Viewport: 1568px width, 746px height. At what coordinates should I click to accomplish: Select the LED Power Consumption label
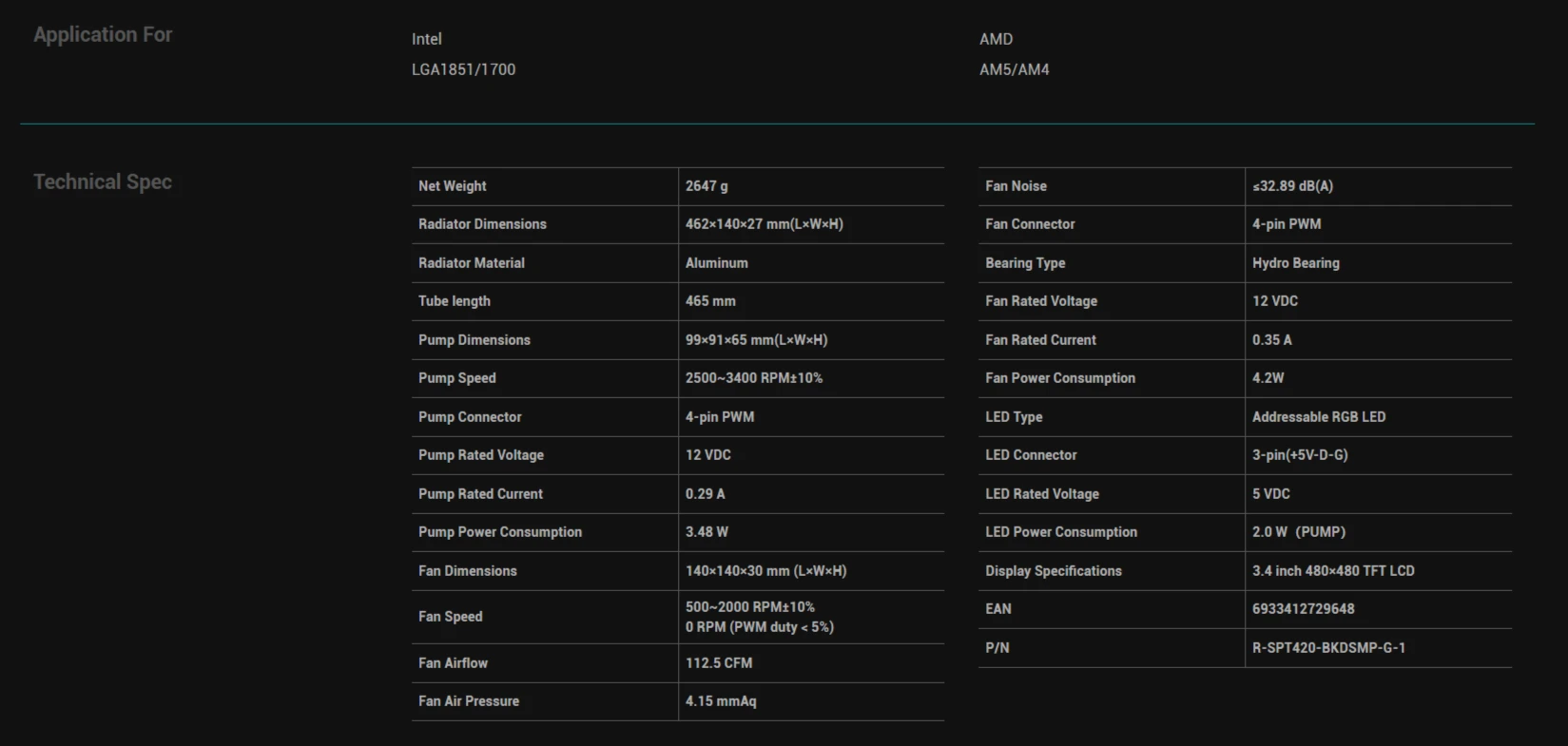tap(1061, 532)
